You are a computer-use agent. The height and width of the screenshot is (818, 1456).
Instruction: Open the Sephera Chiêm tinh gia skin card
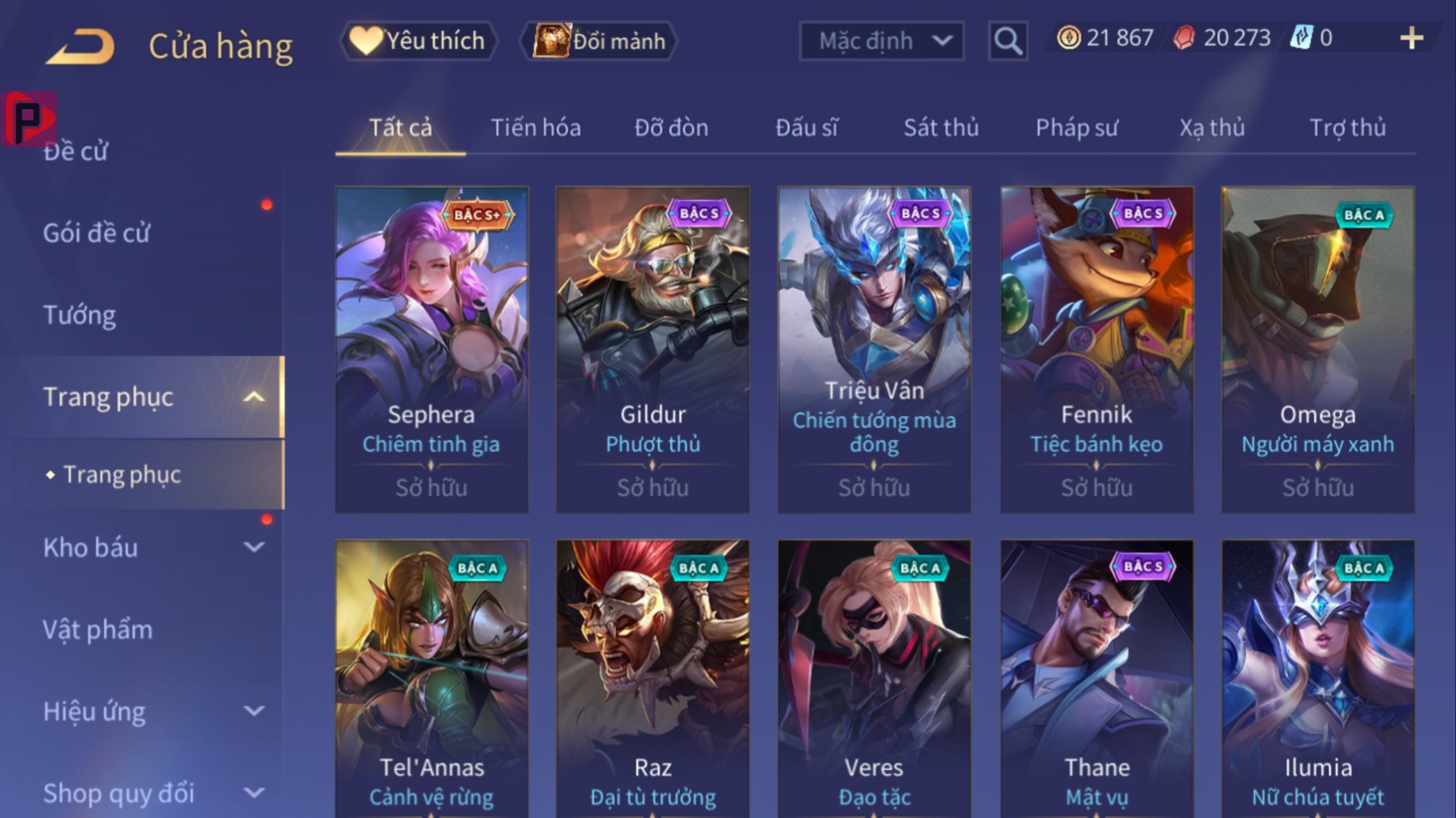431,350
